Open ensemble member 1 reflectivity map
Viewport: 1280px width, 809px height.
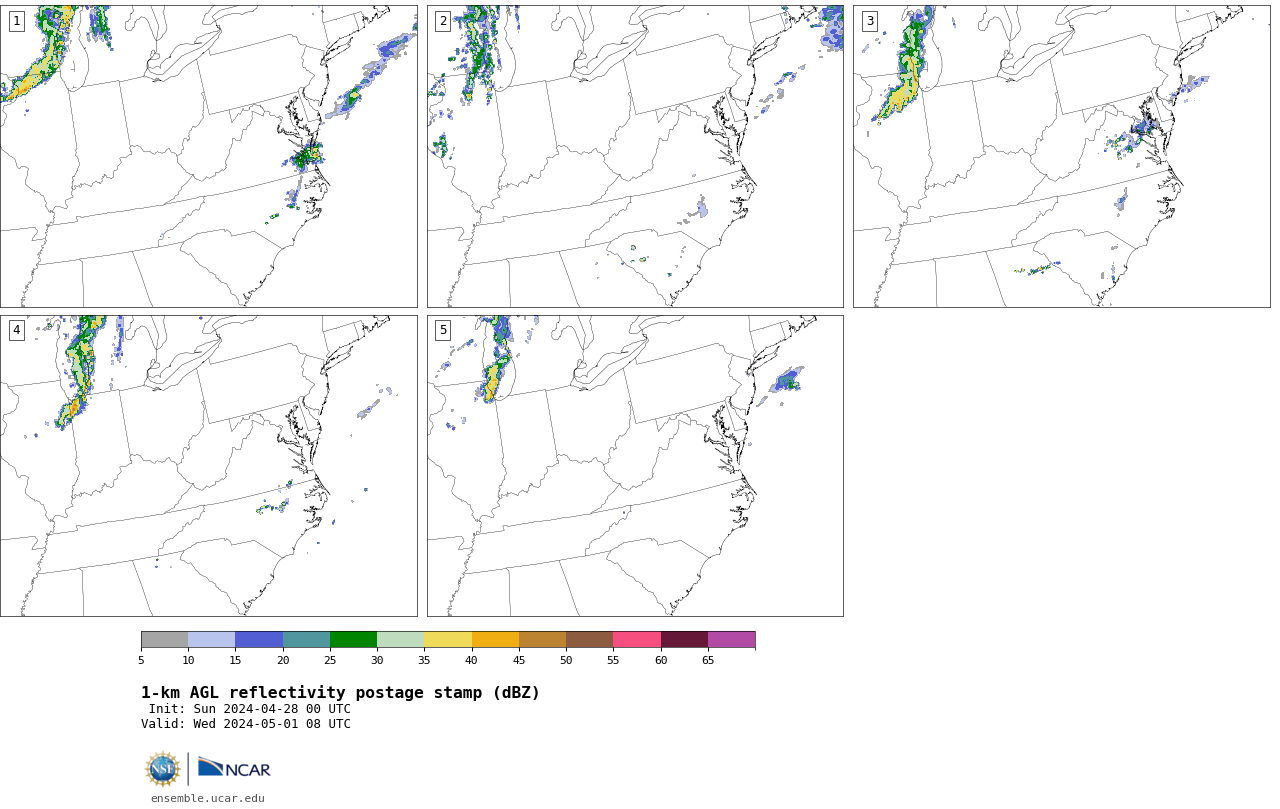pos(208,156)
